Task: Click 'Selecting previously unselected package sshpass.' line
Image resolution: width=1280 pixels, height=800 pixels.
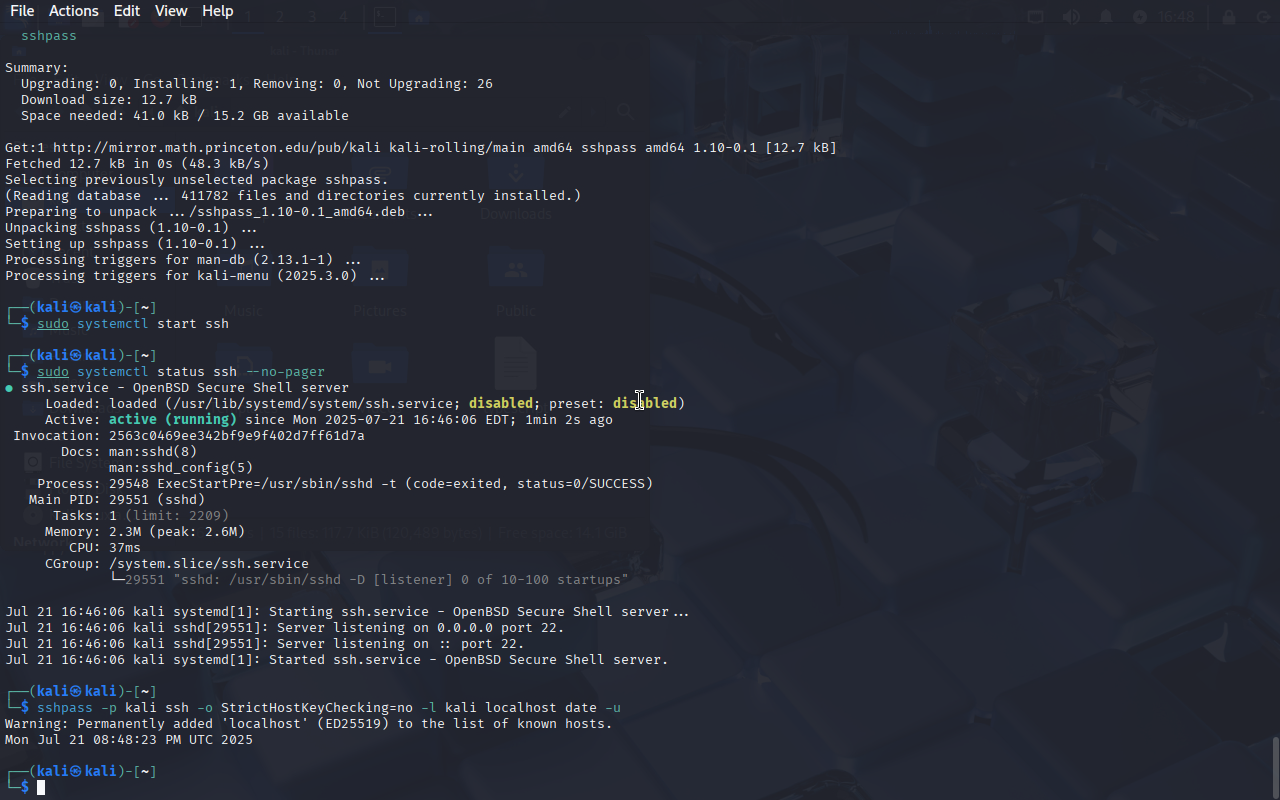Action: point(197,180)
